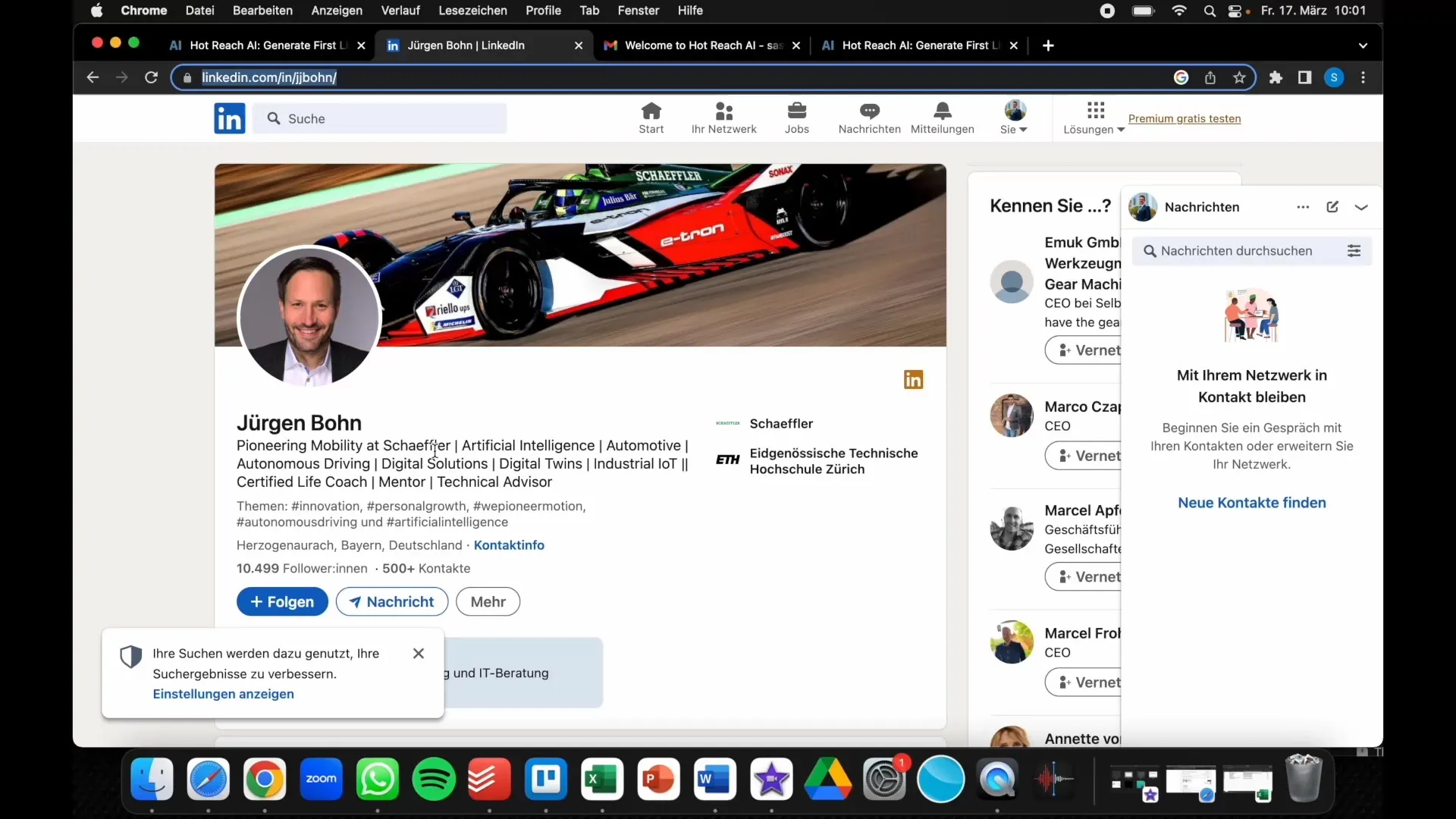Click the Google icon in the address bar
The height and width of the screenshot is (819, 1456).
coord(1181,77)
